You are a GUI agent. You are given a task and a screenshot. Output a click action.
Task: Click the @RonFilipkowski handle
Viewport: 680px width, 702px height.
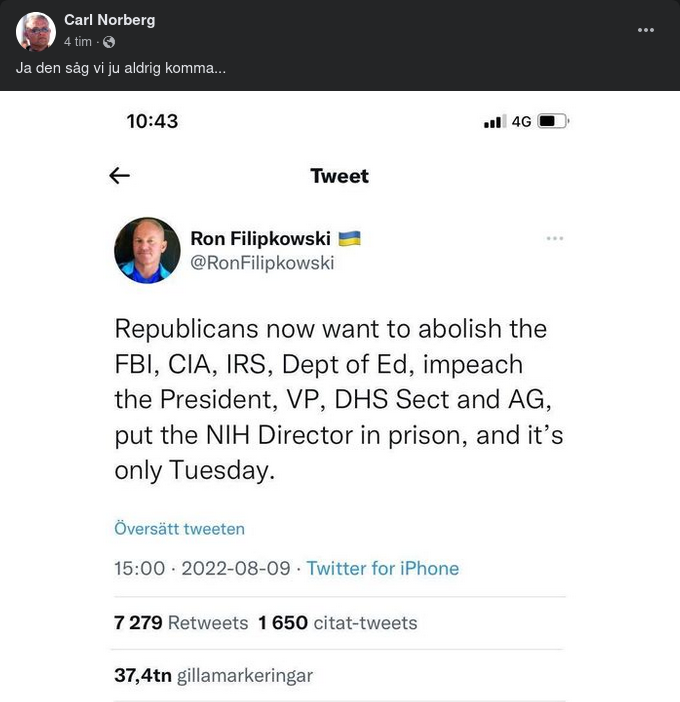point(262,263)
